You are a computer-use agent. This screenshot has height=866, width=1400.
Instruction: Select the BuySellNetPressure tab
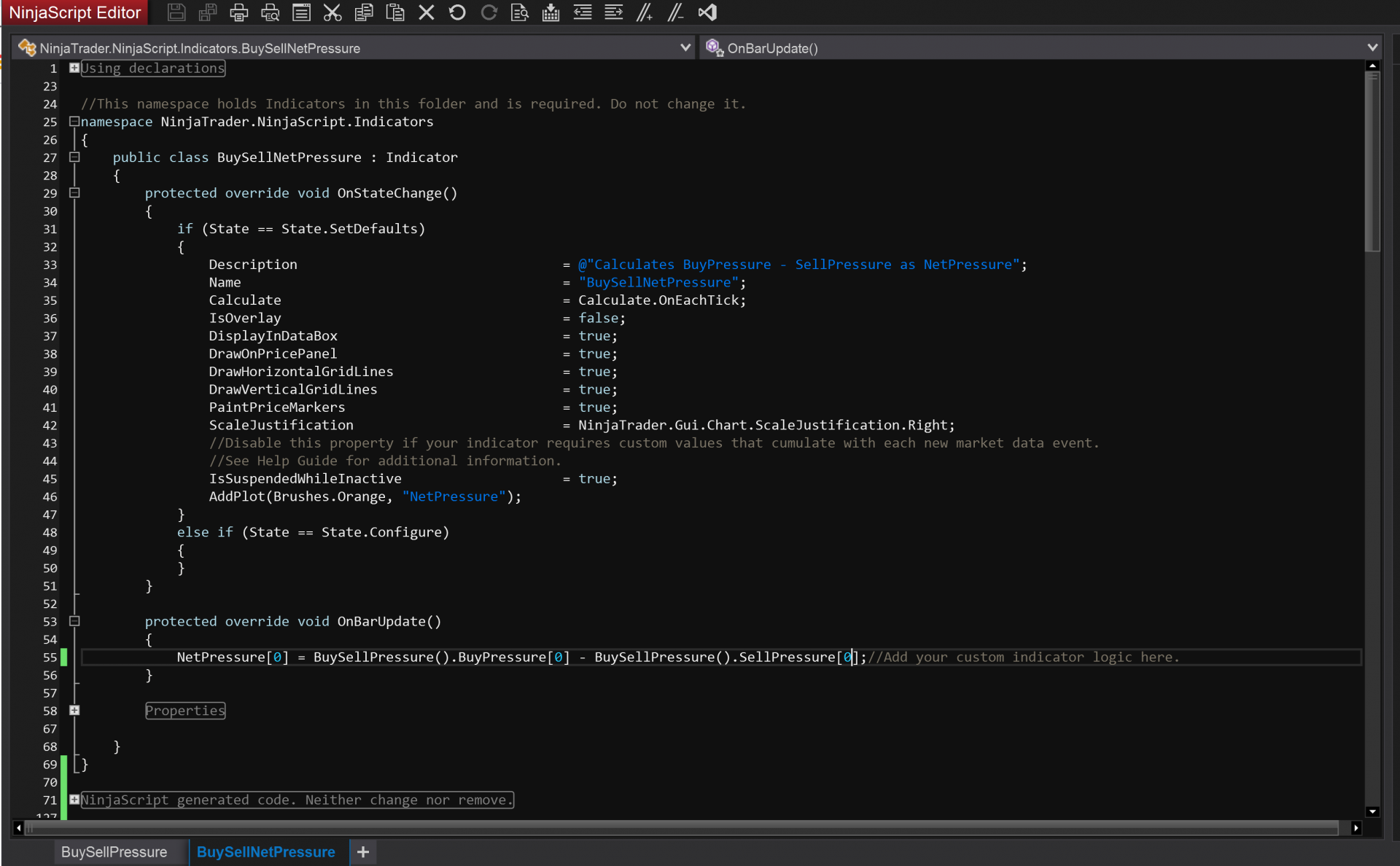coord(265,851)
